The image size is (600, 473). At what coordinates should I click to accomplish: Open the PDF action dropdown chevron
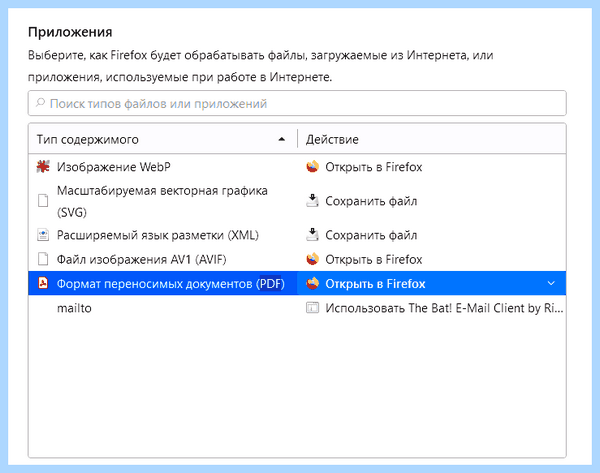coord(551,283)
